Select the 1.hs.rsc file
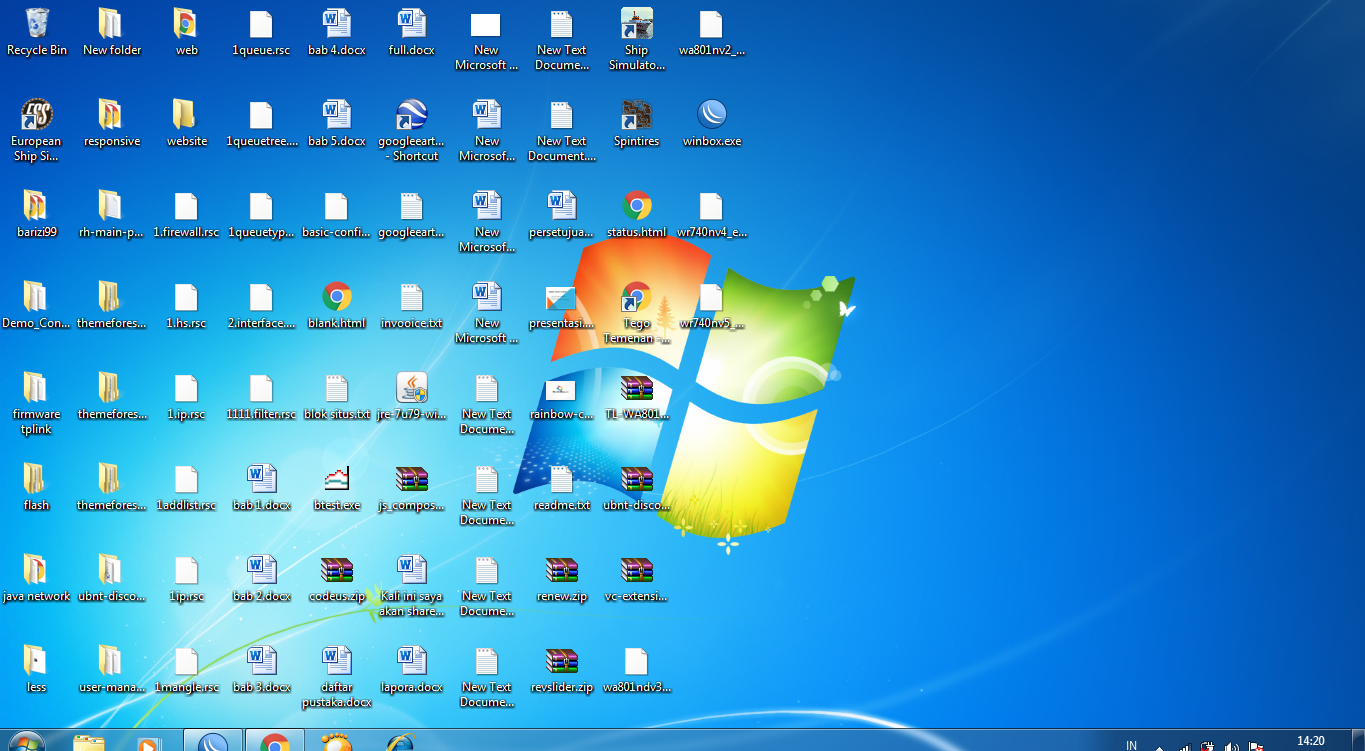This screenshot has width=1365, height=751. [x=186, y=297]
